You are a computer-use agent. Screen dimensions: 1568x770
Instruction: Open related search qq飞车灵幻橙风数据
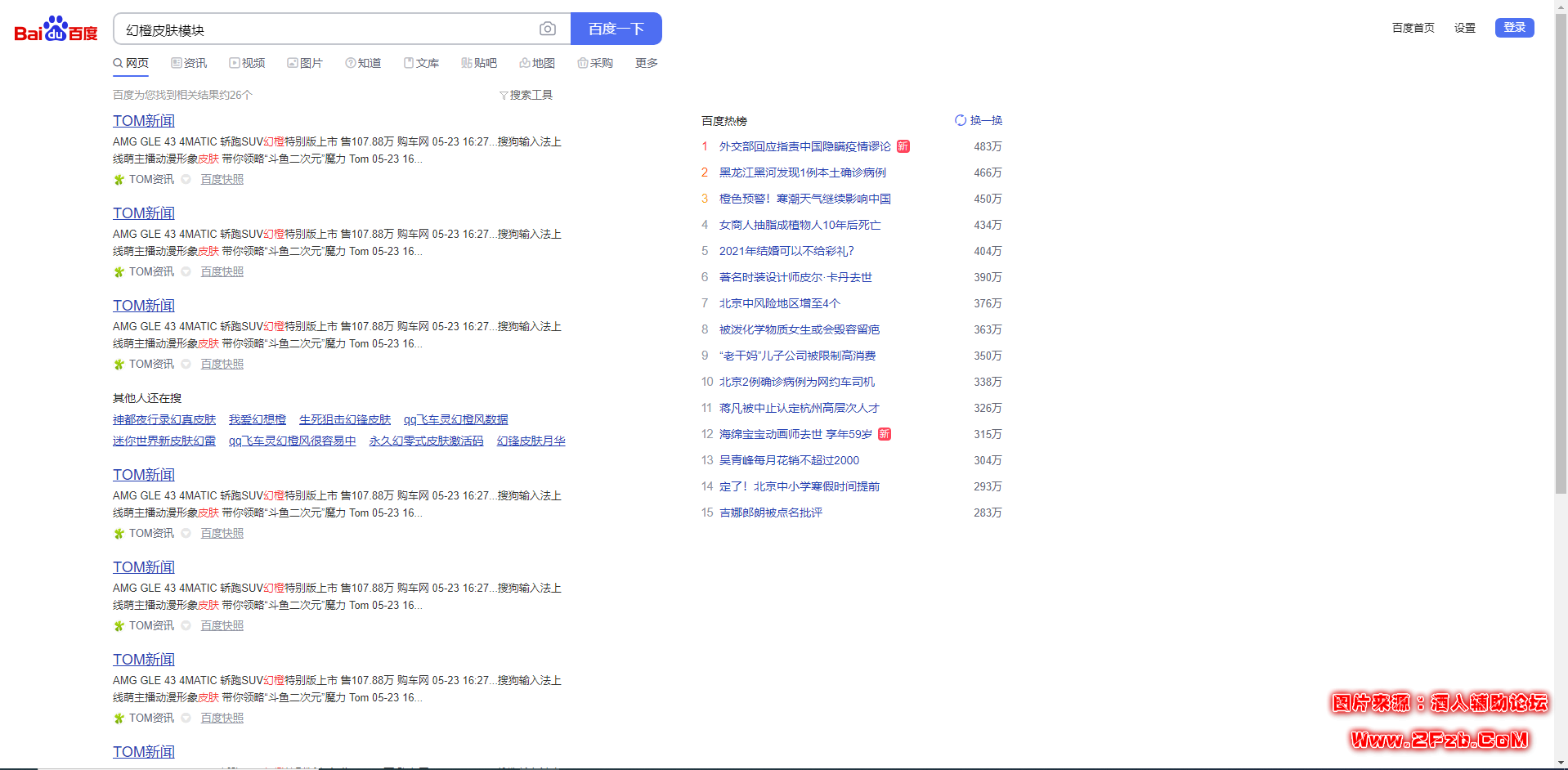point(456,419)
